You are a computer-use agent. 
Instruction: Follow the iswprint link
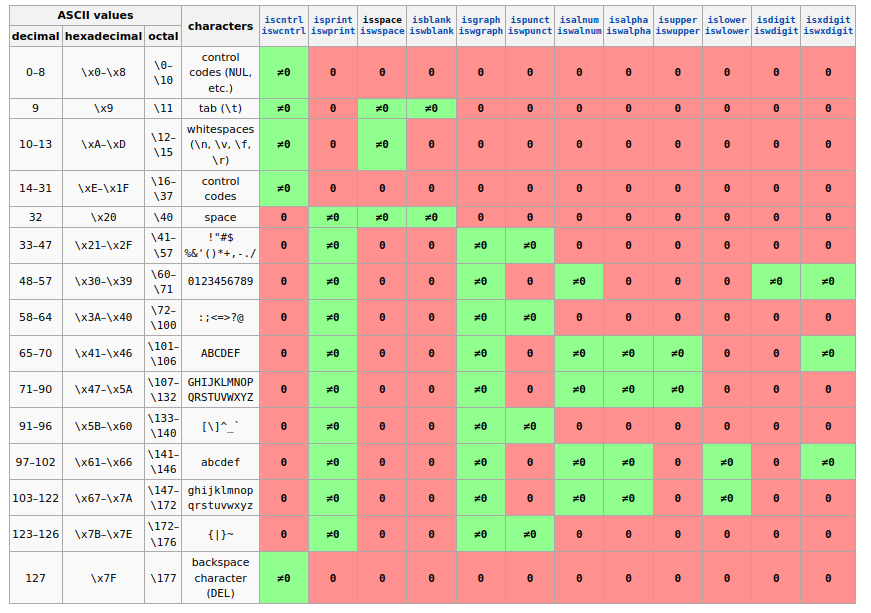coord(332,31)
